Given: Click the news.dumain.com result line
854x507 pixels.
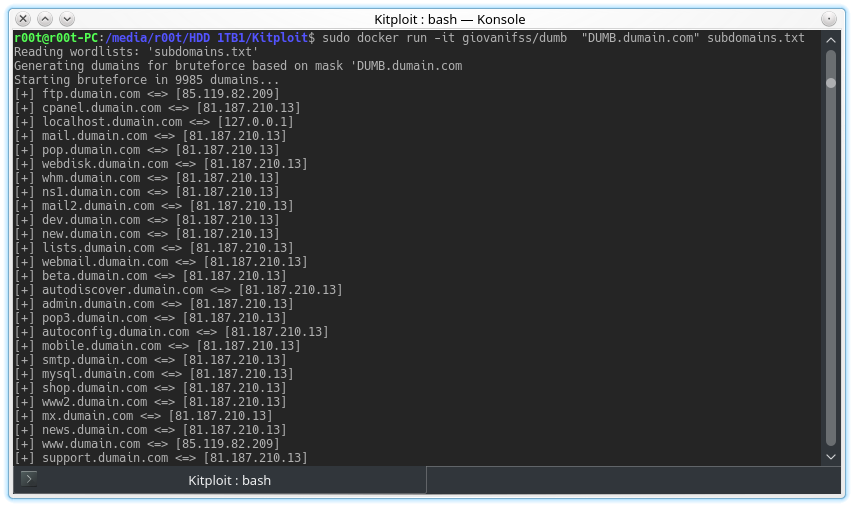Looking at the screenshot, I should point(150,430).
